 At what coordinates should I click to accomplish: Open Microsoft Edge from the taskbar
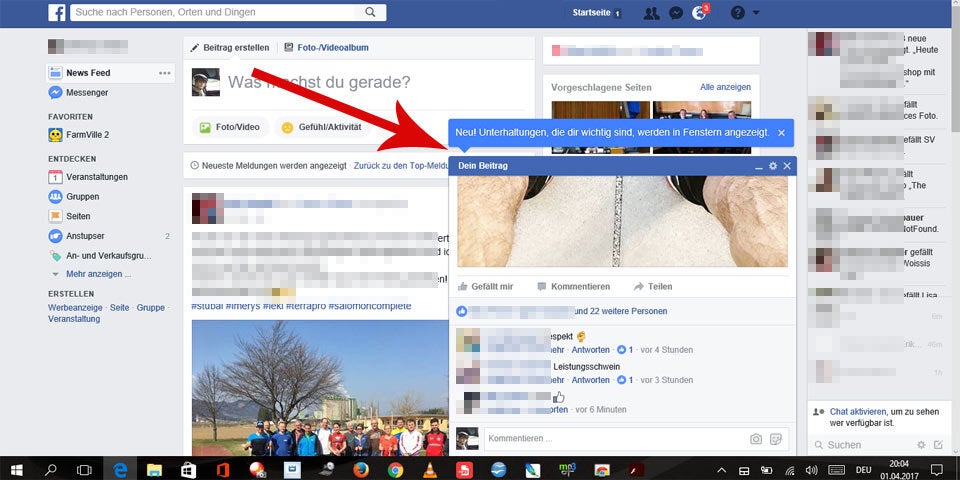[121, 470]
